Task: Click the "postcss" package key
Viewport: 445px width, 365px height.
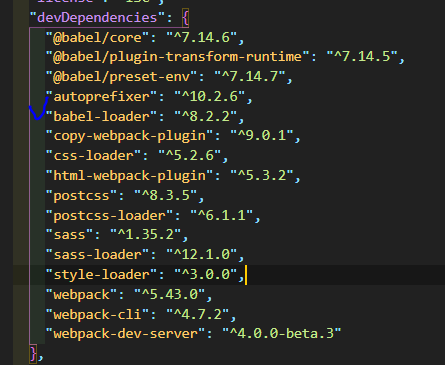Action: [x=82, y=196]
